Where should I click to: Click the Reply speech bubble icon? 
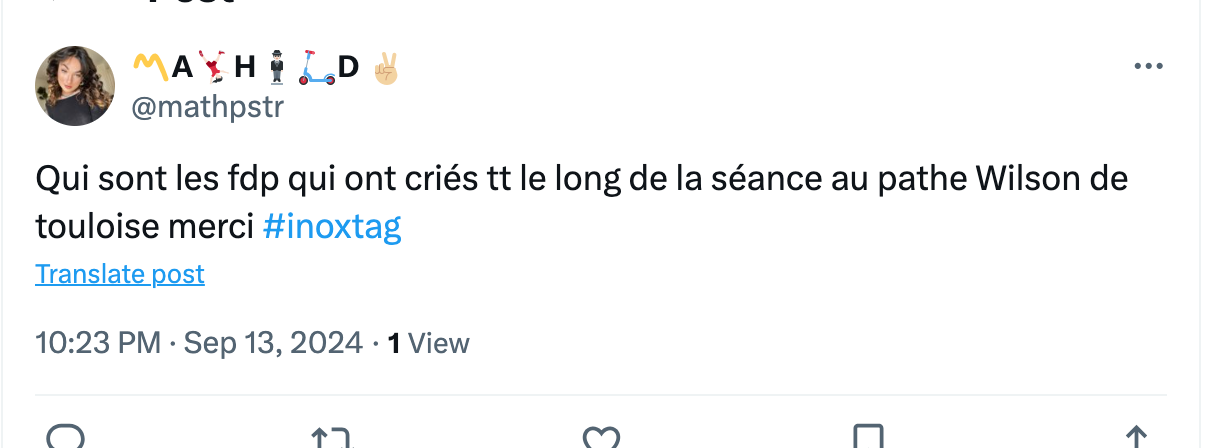(x=65, y=437)
